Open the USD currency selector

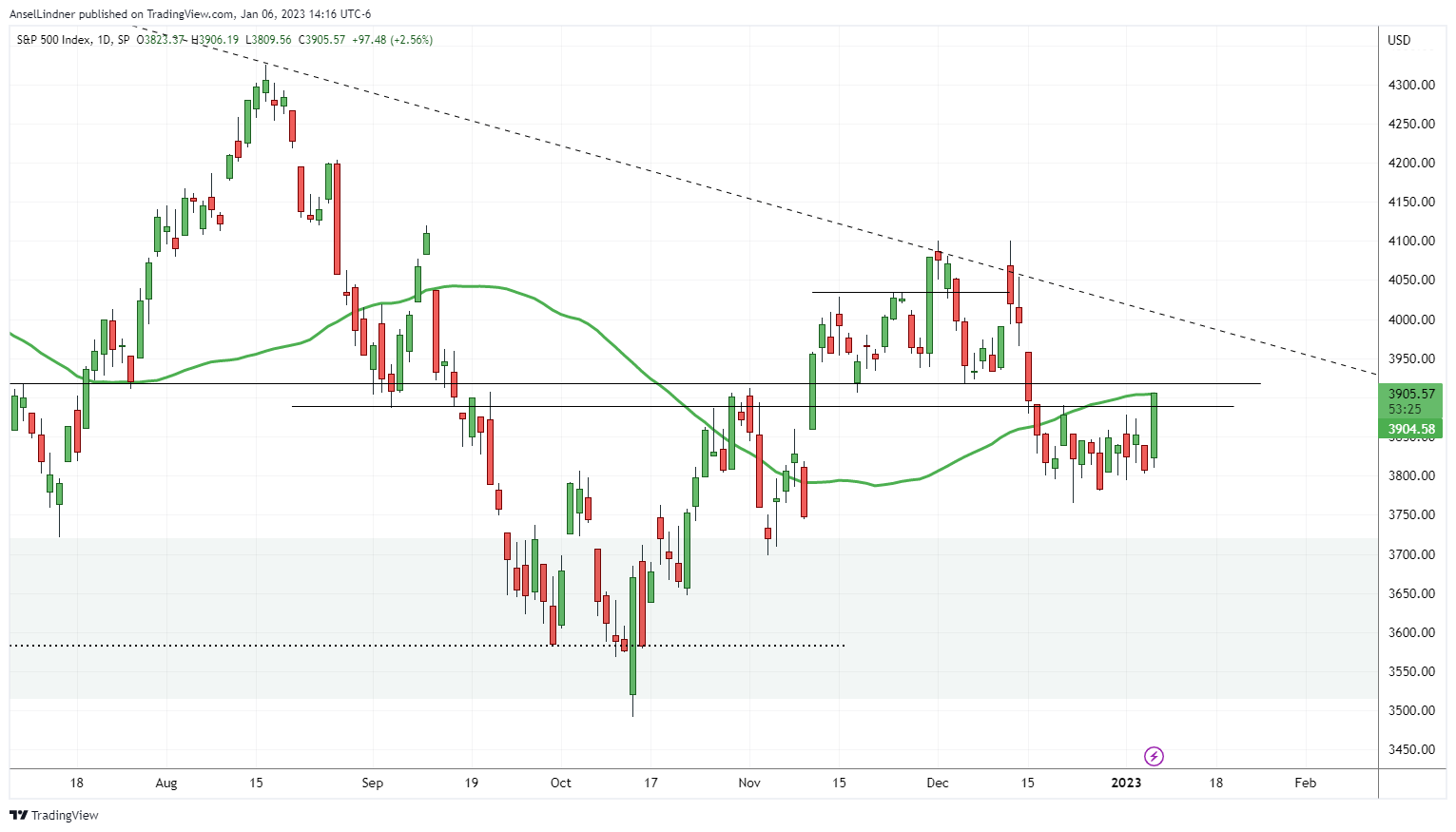coord(1399,40)
